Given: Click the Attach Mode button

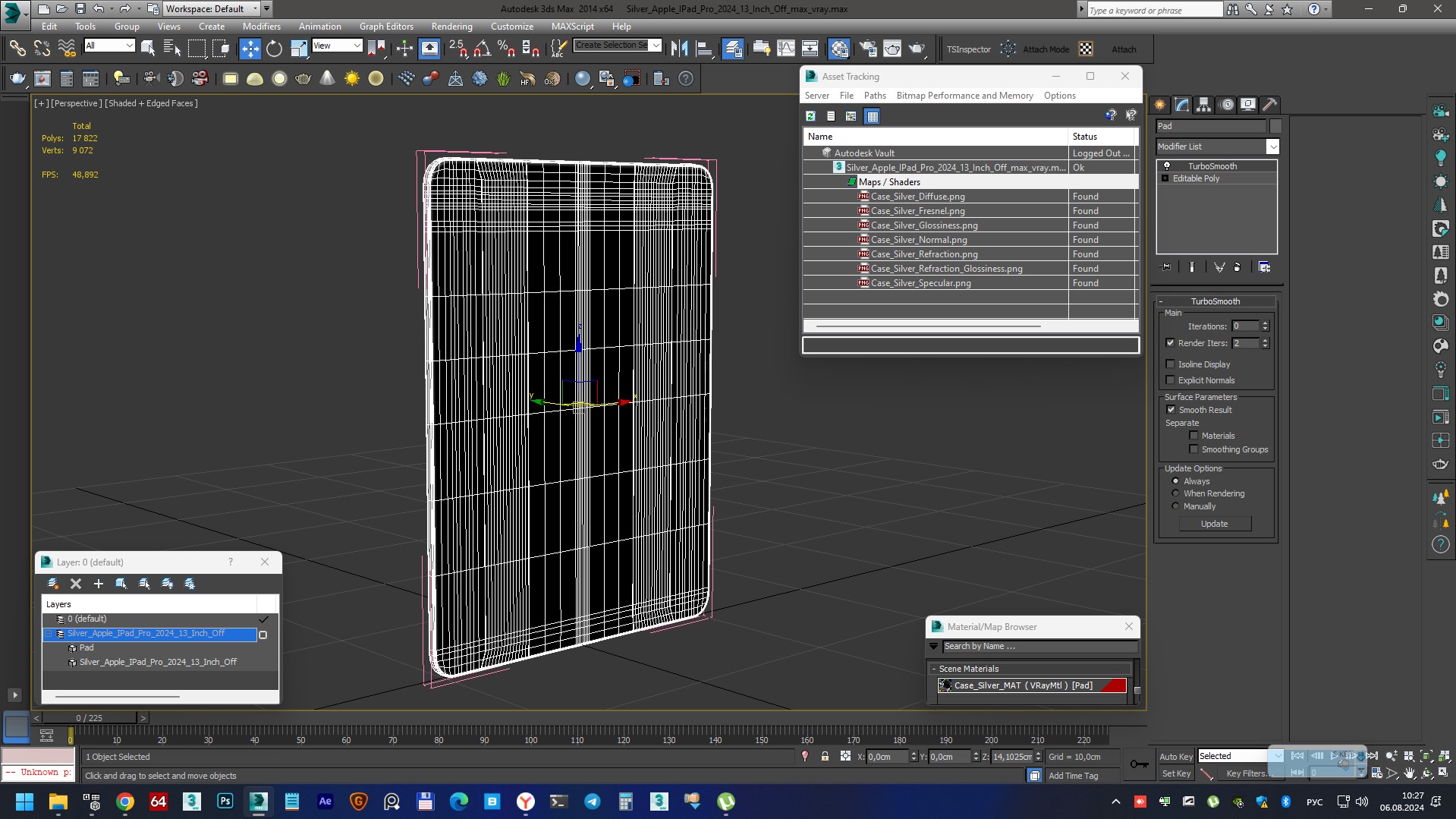Looking at the screenshot, I should 1046,49.
